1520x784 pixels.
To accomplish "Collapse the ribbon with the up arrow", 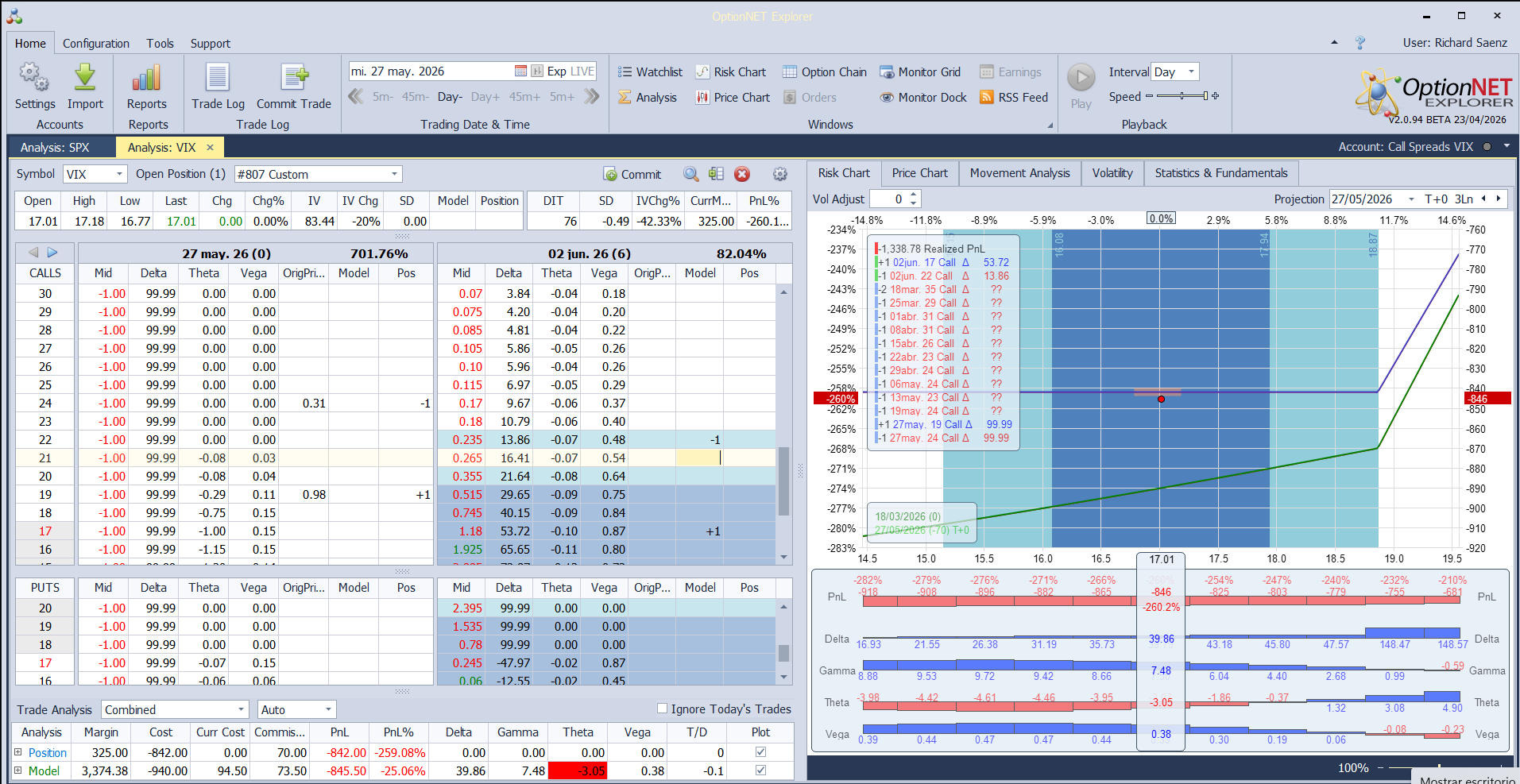I will (1334, 43).
